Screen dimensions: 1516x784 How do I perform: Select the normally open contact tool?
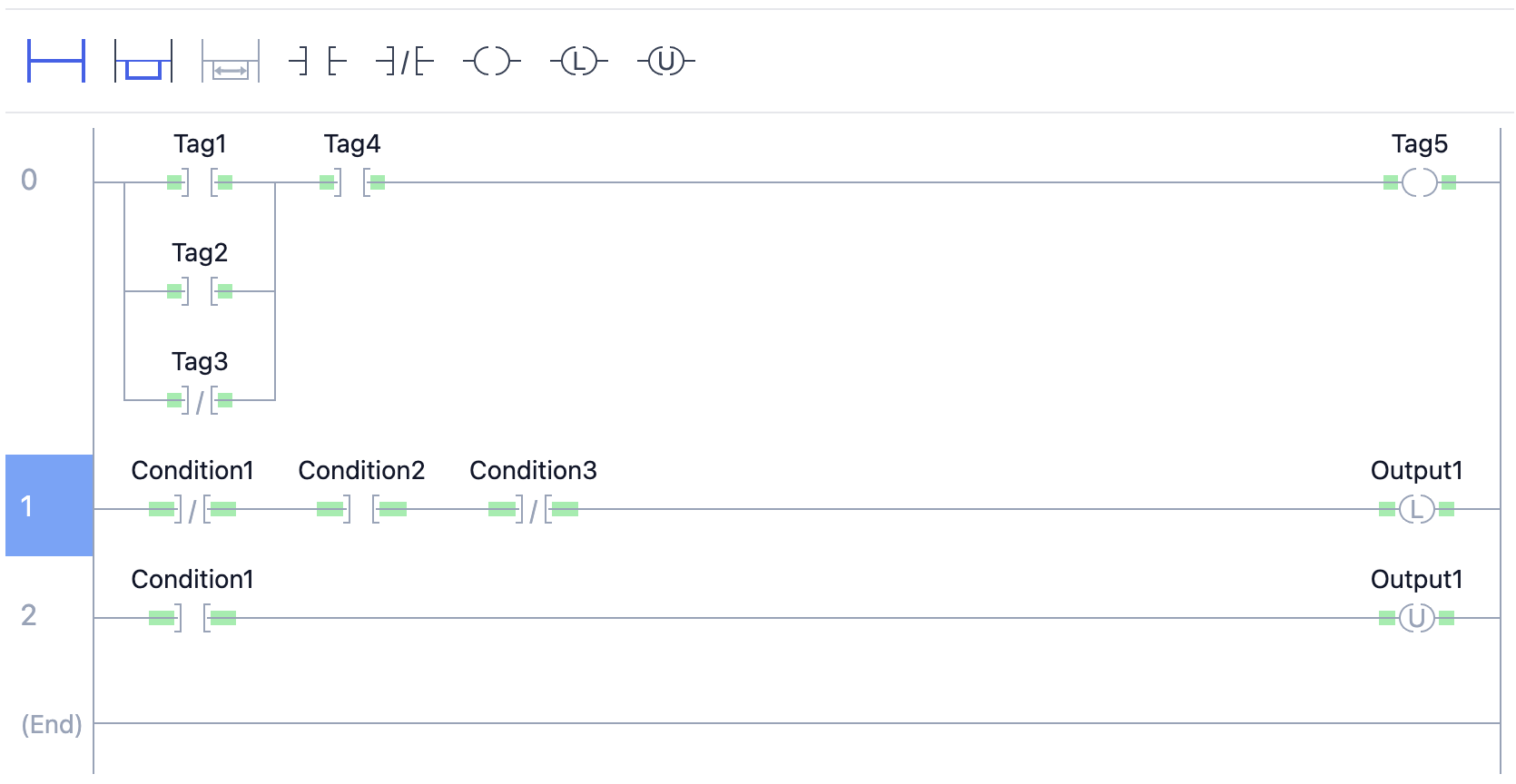318,62
